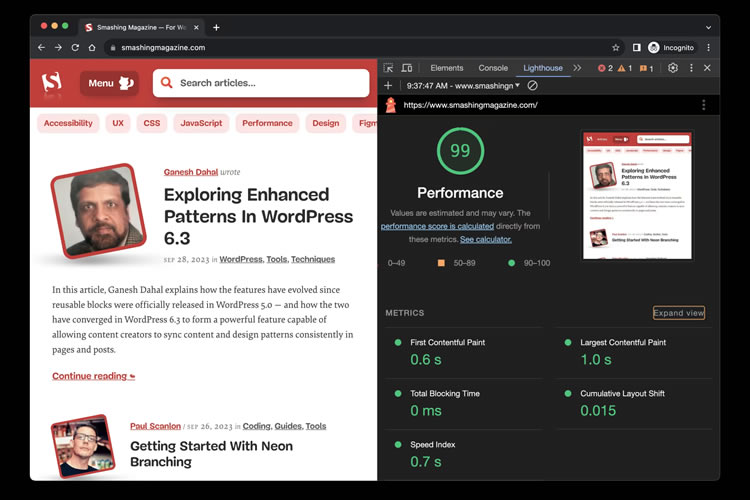750x500 pixels.
Task: Bookmark this page with the star icon
Action: pyautogui.click(x=616, y=47)
